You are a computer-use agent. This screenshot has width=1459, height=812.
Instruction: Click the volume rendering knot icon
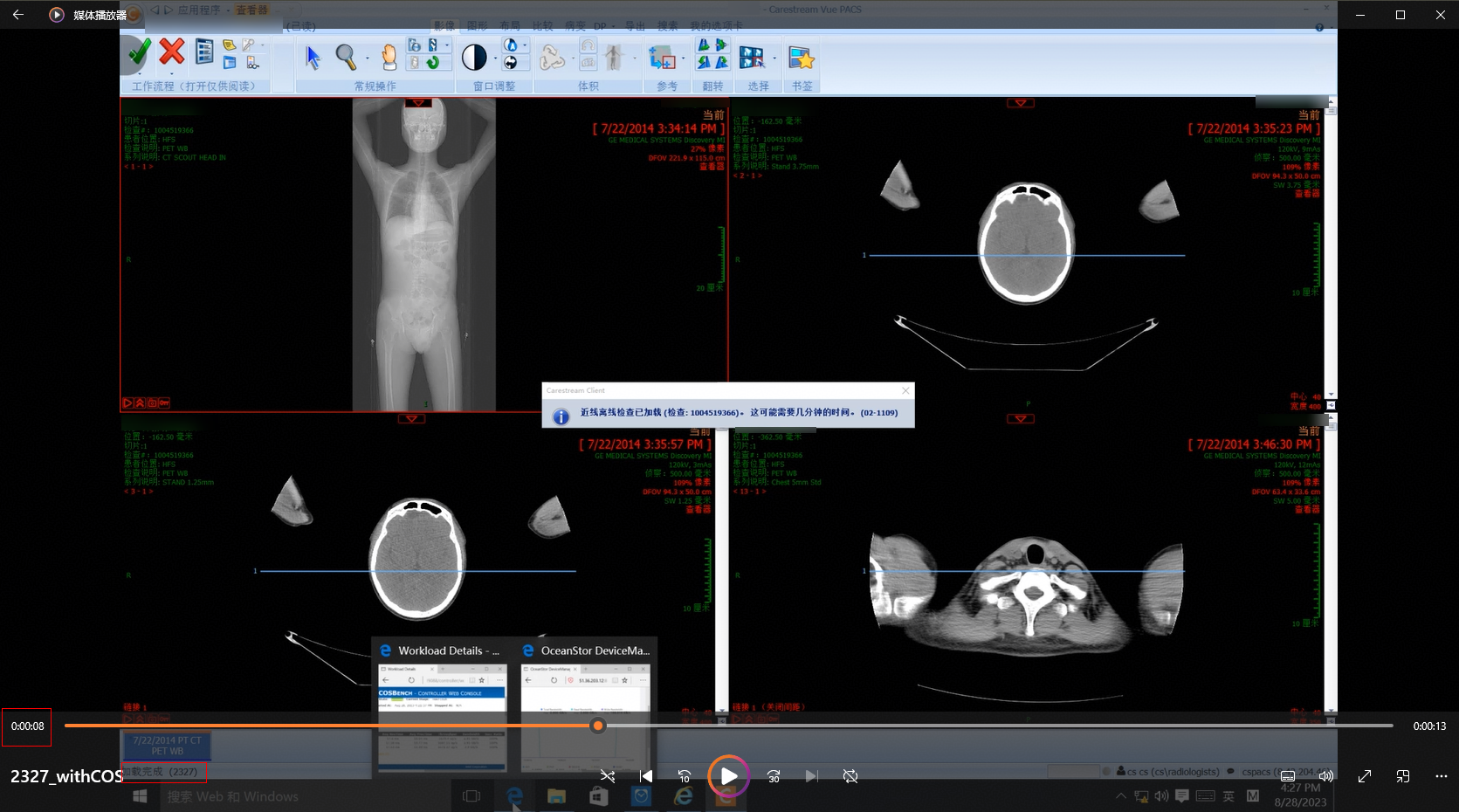tap(552, 58)
